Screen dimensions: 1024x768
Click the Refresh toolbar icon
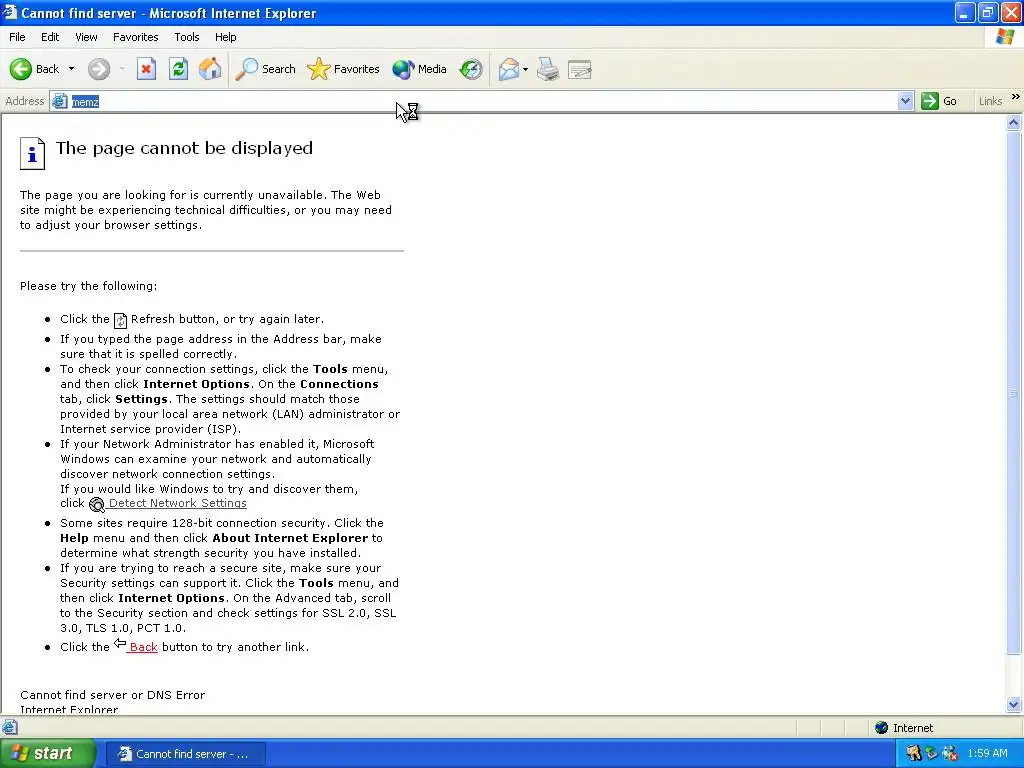[x=178, y=69]
